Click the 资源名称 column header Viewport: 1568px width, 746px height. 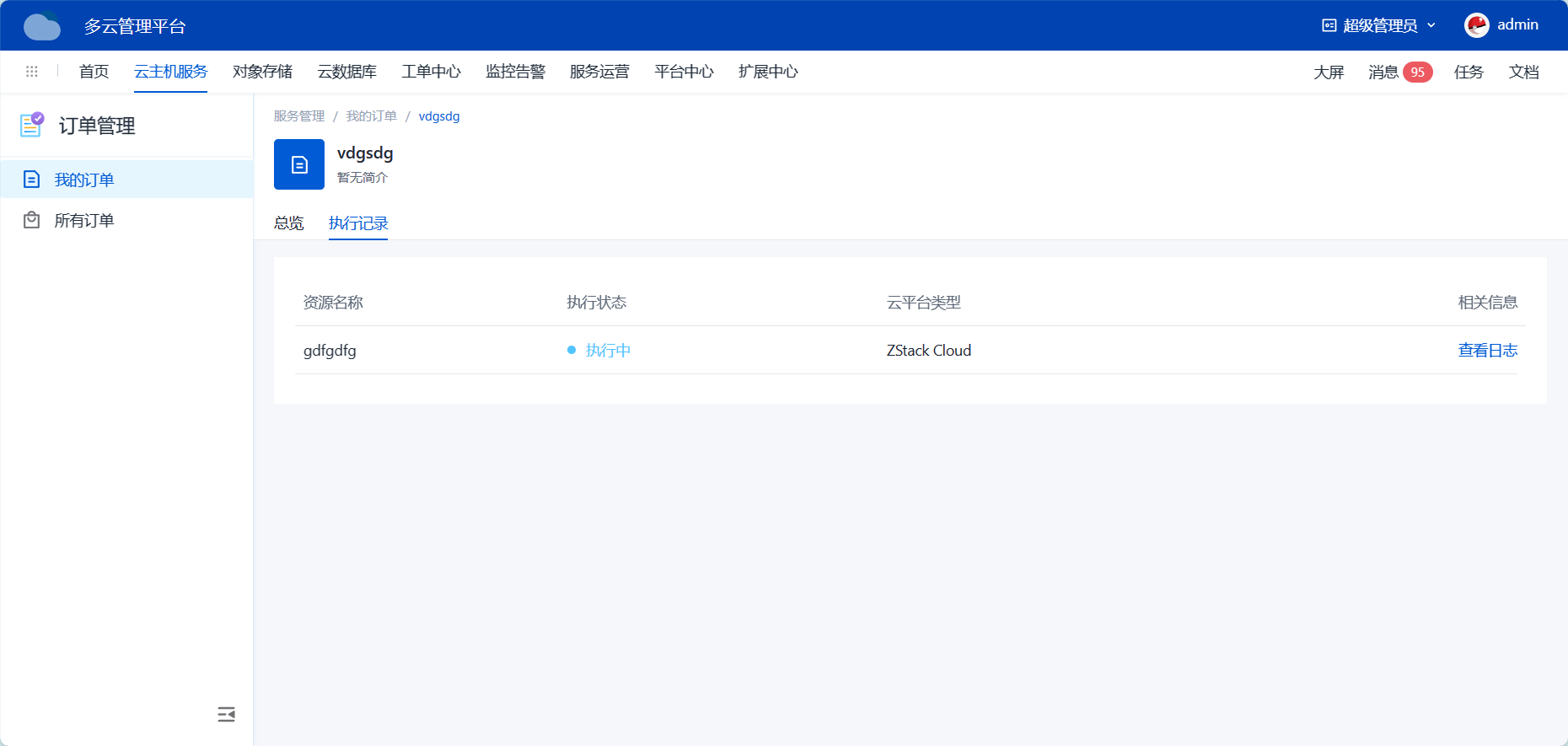click(x=333, y=303)
